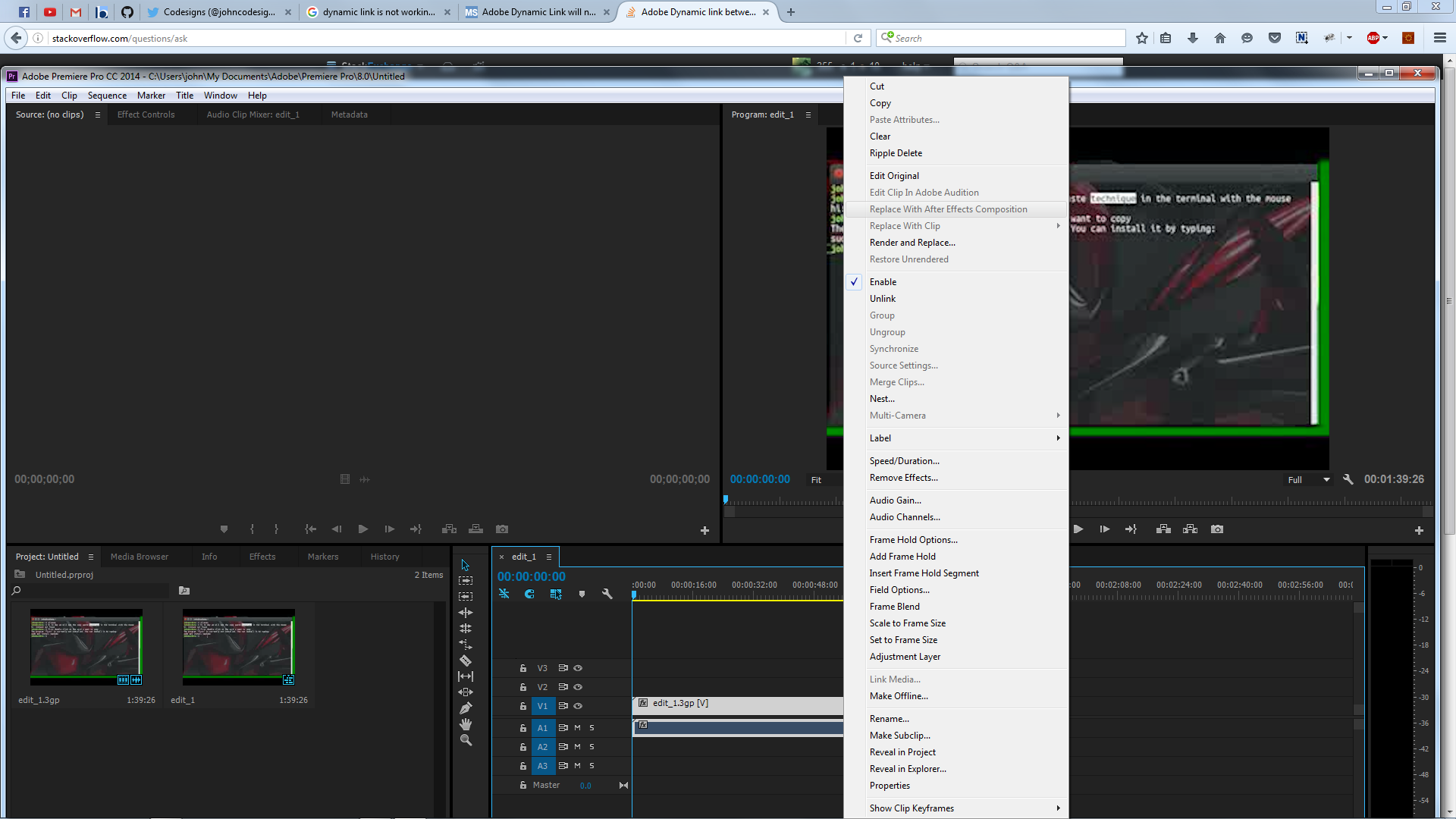The height and width of the screenshot is (819, 1456).
Task: Expand the Label submenu arrow
Action: 1058,438
